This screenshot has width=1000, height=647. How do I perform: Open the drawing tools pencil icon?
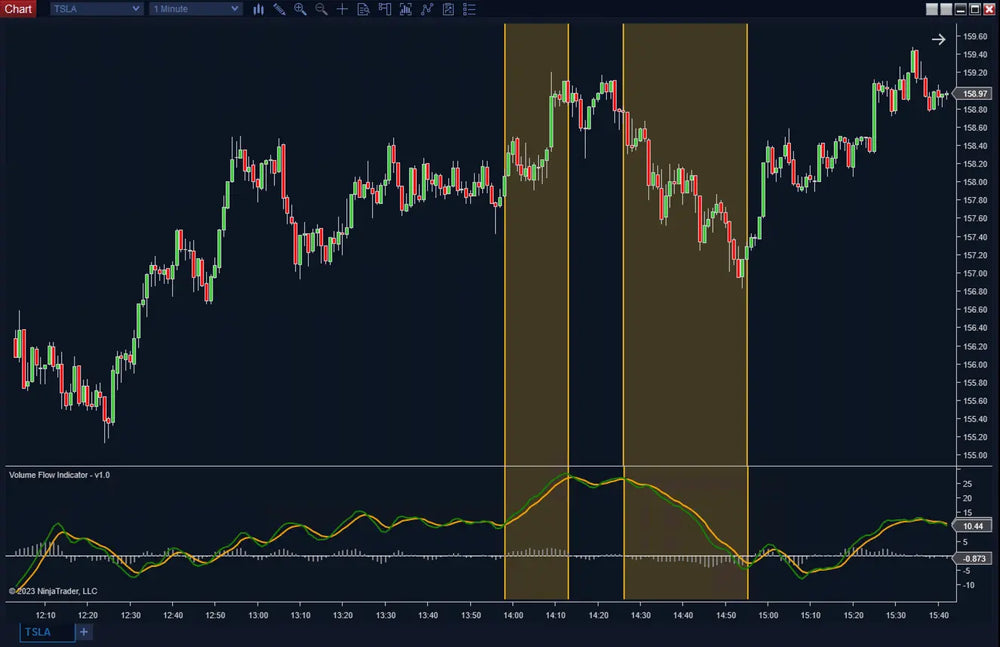tap(279, 9)
